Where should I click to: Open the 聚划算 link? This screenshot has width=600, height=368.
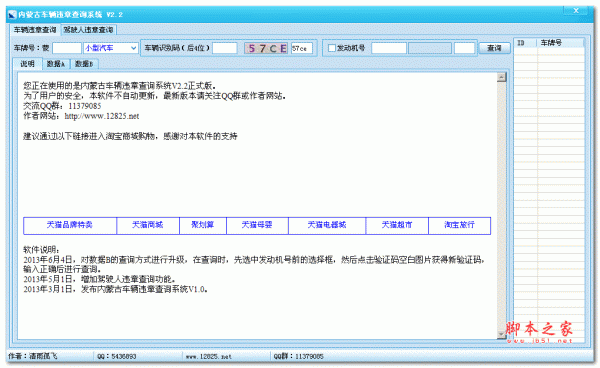coord(203,225)
